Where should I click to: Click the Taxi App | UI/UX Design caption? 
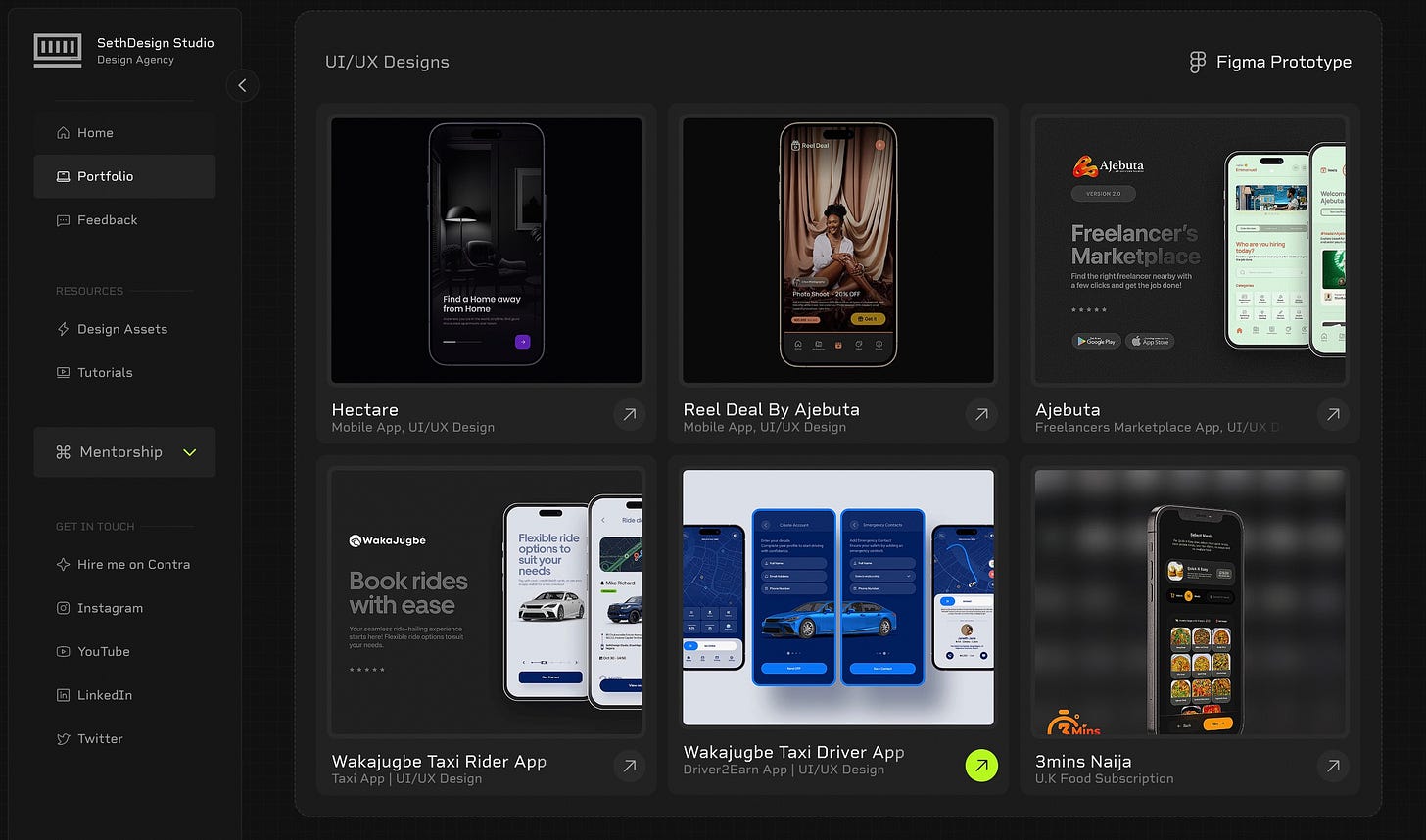406,779
